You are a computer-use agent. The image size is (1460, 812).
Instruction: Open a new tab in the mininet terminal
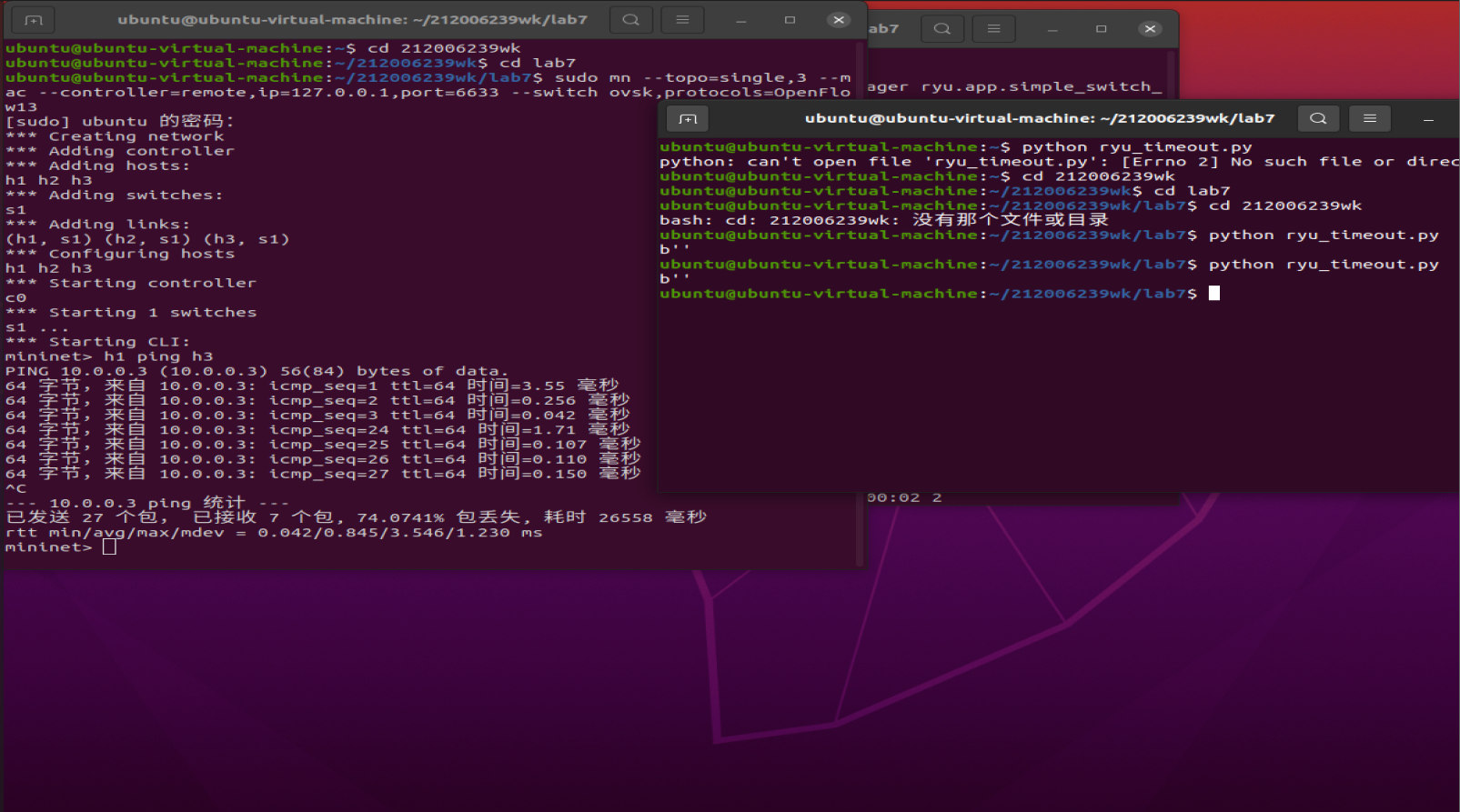(x=33, y=19)
